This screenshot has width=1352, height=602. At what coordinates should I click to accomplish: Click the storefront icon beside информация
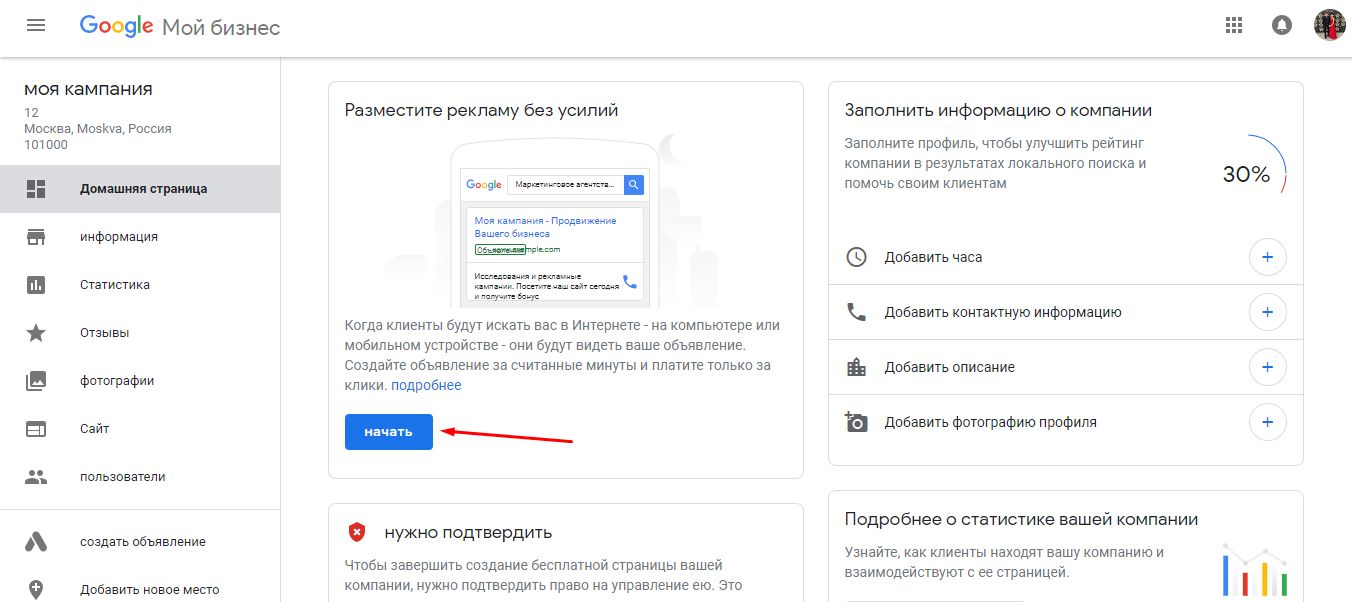[36, 237]
